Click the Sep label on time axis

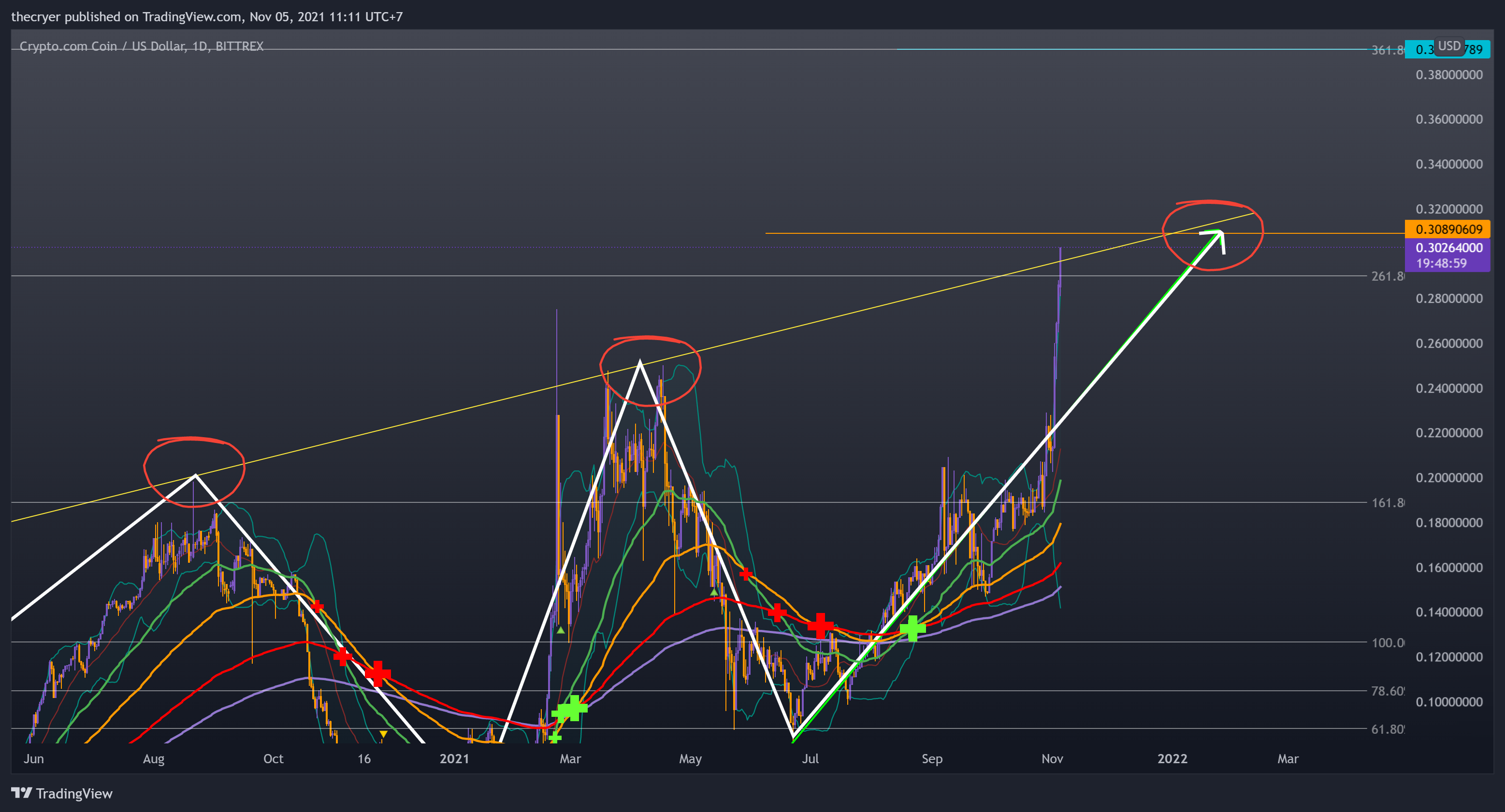(932, 758)
